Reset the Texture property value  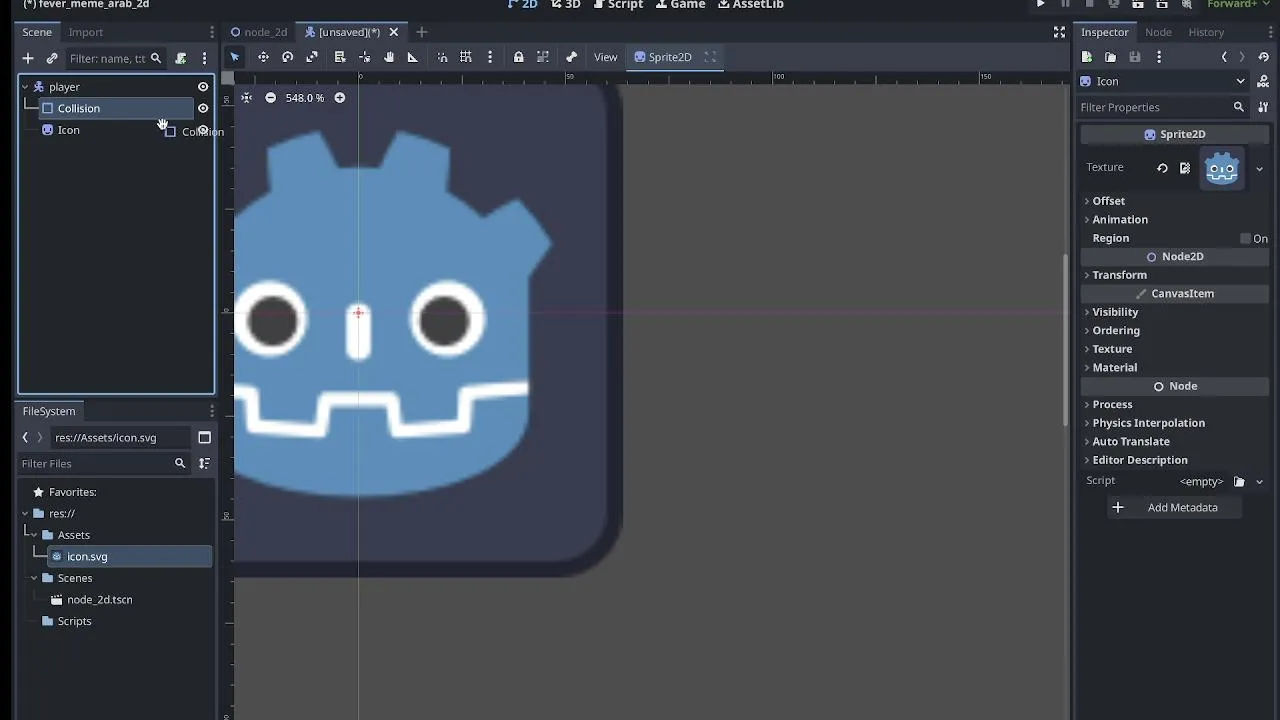pyautogui.click(x=1162, y=168)
